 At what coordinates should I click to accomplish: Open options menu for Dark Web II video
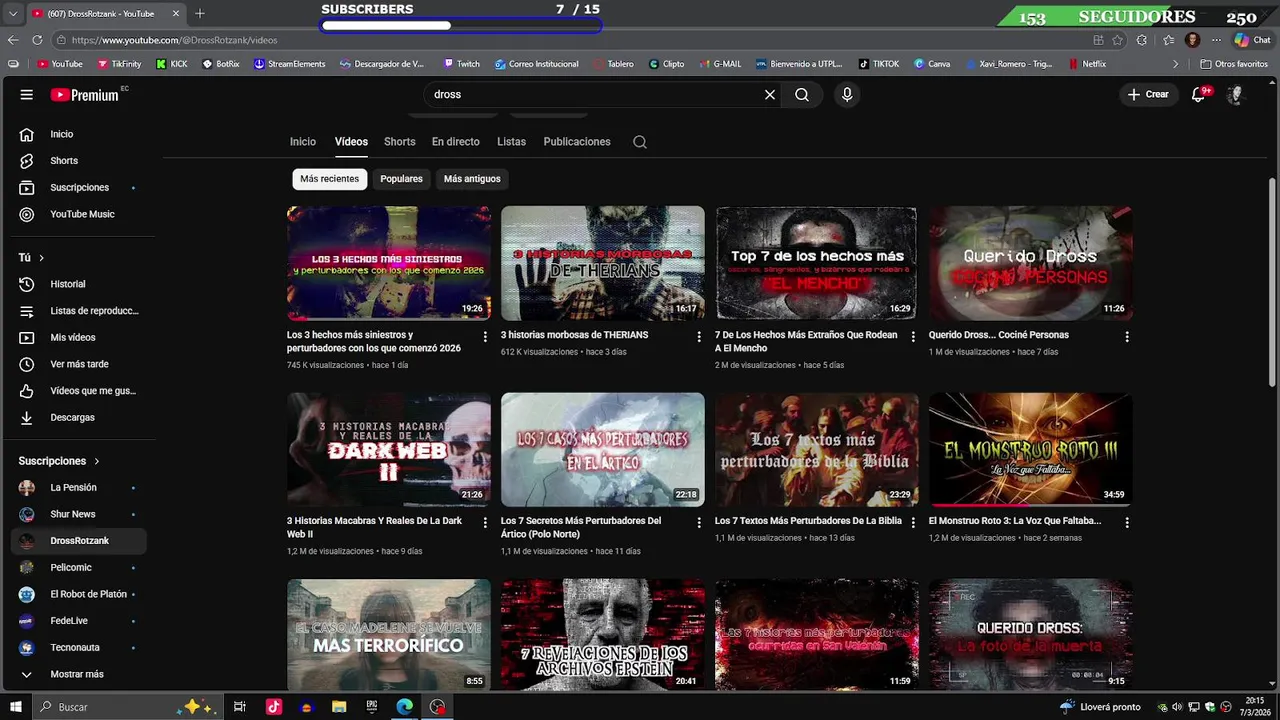(485, 523)
